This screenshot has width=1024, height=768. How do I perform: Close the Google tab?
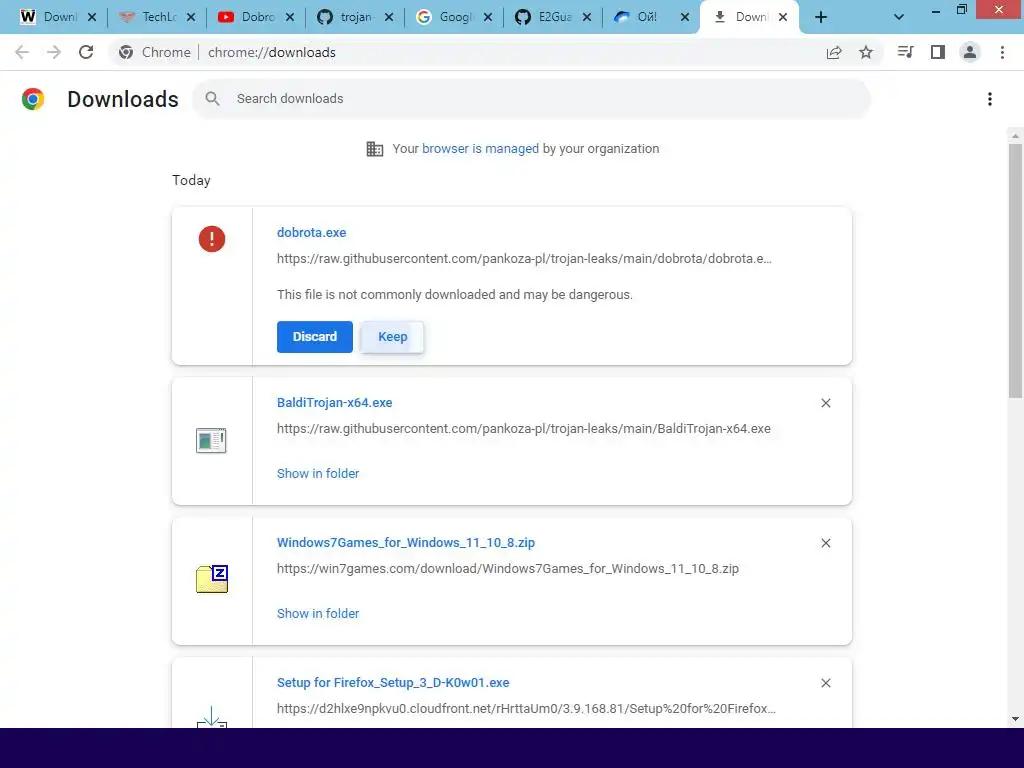[x=488, y=17]
